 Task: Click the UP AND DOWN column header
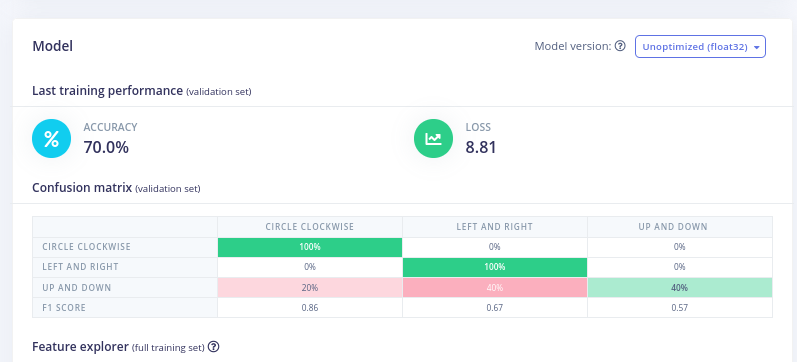[673, 227]
